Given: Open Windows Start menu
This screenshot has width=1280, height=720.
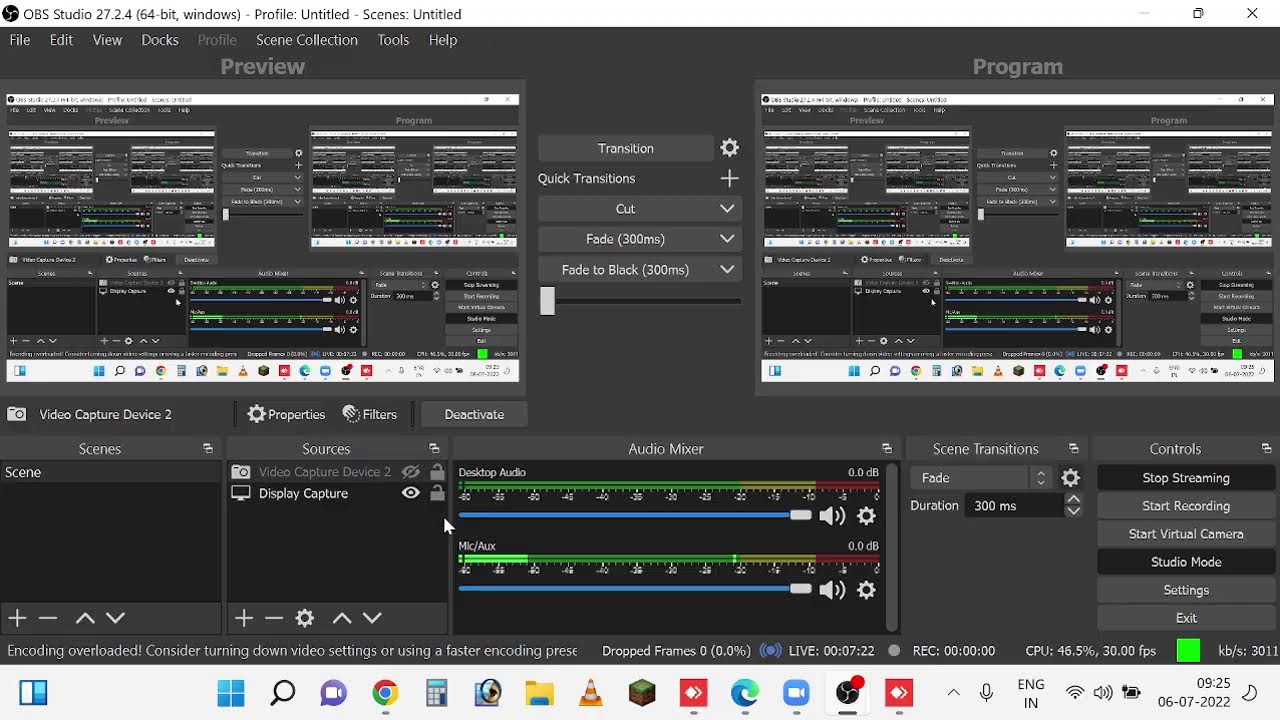Looking at the screenshot, I should pyautogui.click(x=231, y=693).
